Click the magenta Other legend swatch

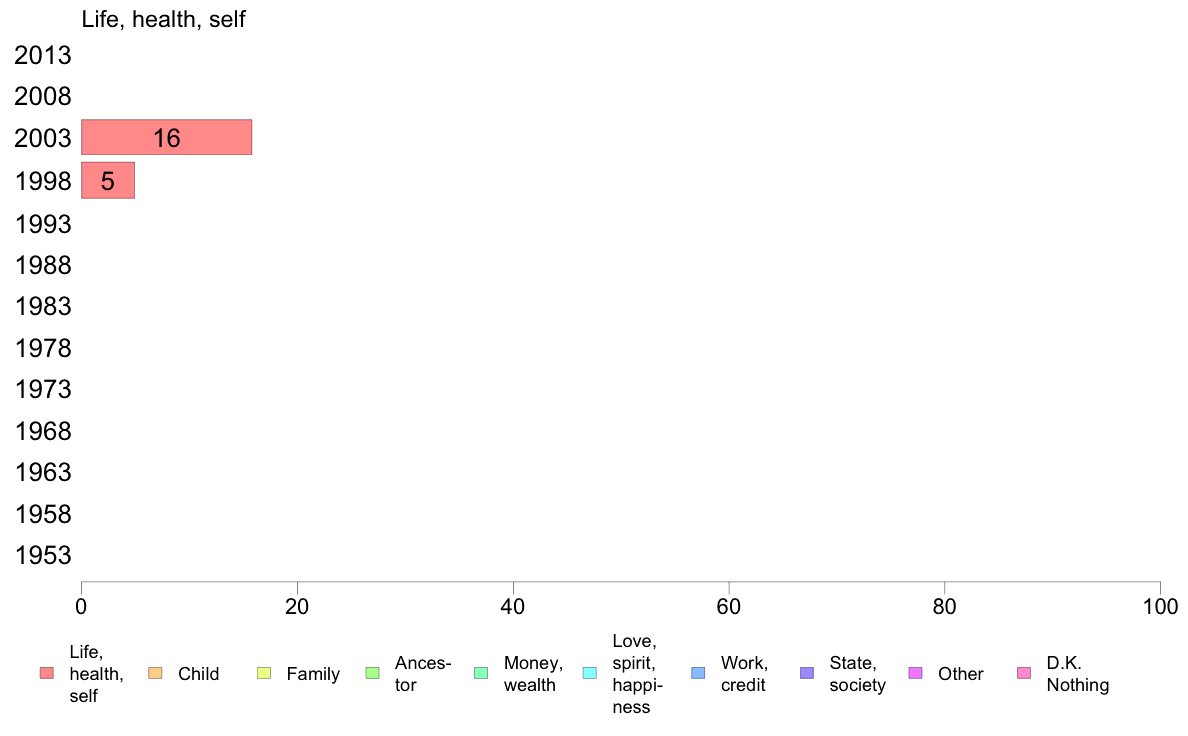point(916,673)
